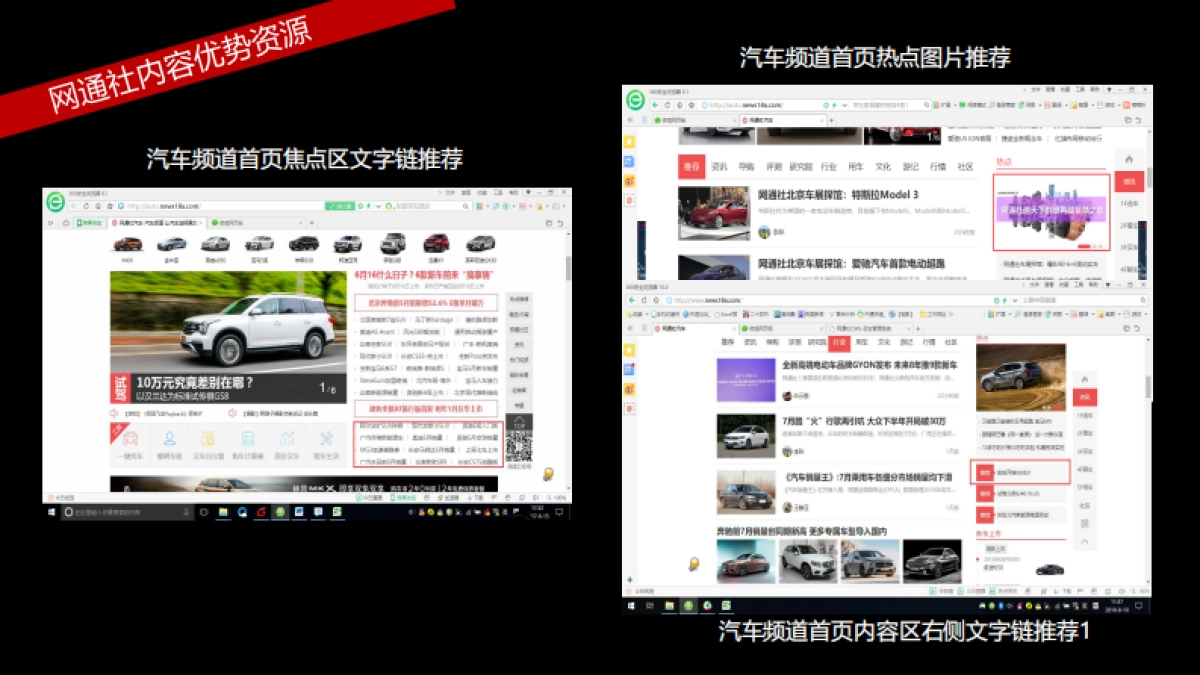Click a carousel dot under the 热点 image

point(1084,246)
